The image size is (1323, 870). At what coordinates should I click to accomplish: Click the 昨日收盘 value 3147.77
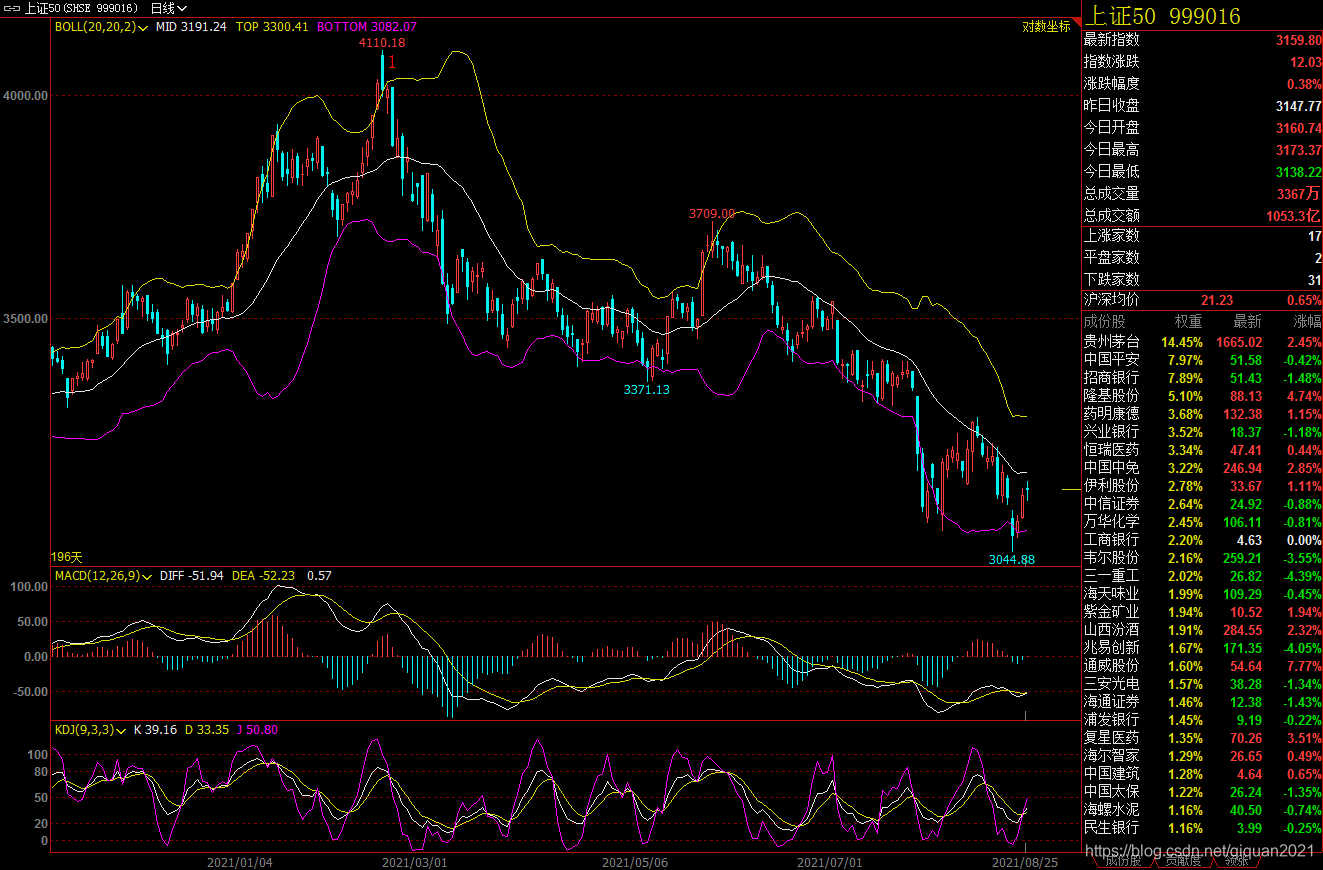click(1298, 106)
